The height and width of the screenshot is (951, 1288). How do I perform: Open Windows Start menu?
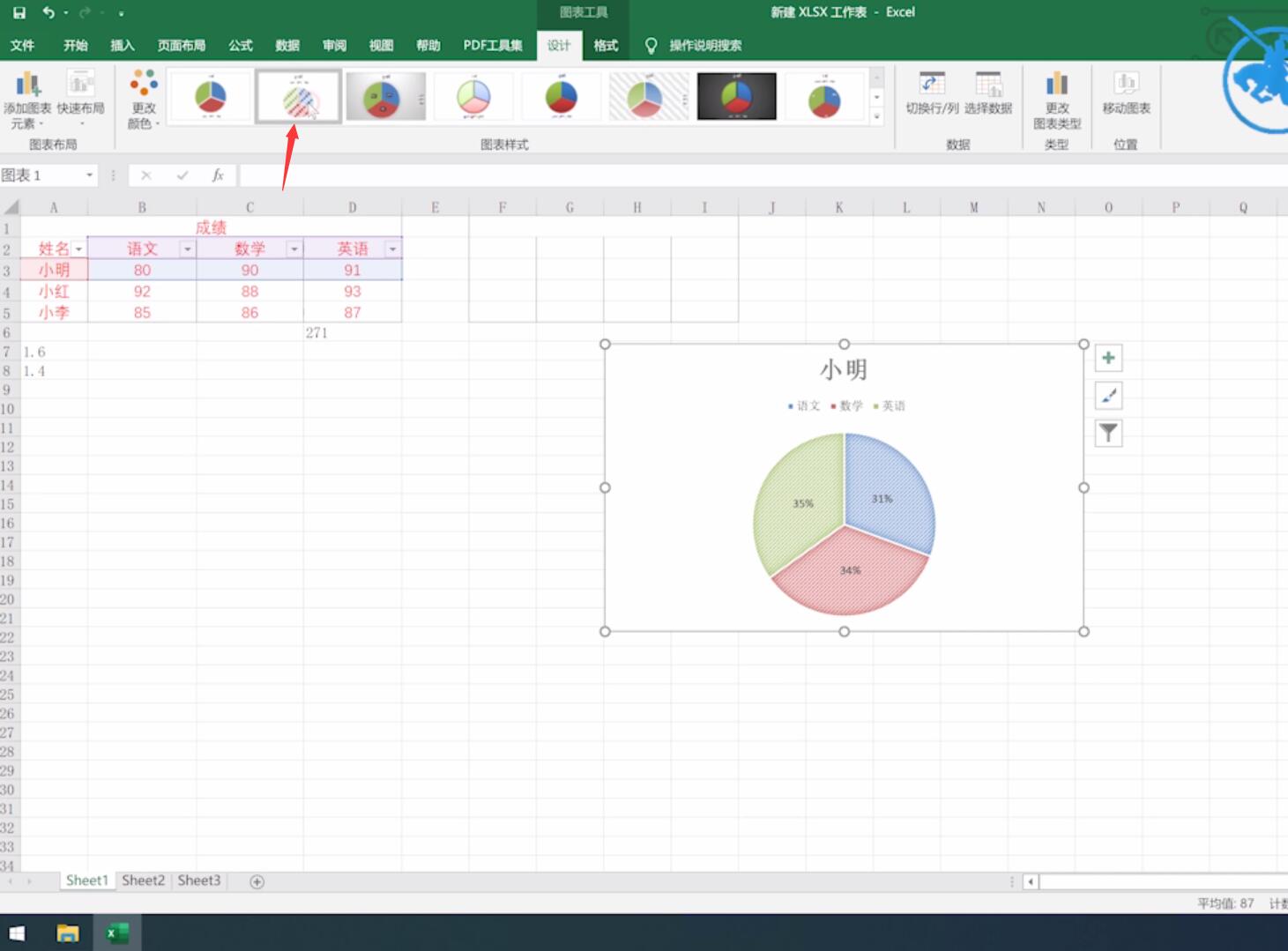pyautogui.click(x=17, y=932)
